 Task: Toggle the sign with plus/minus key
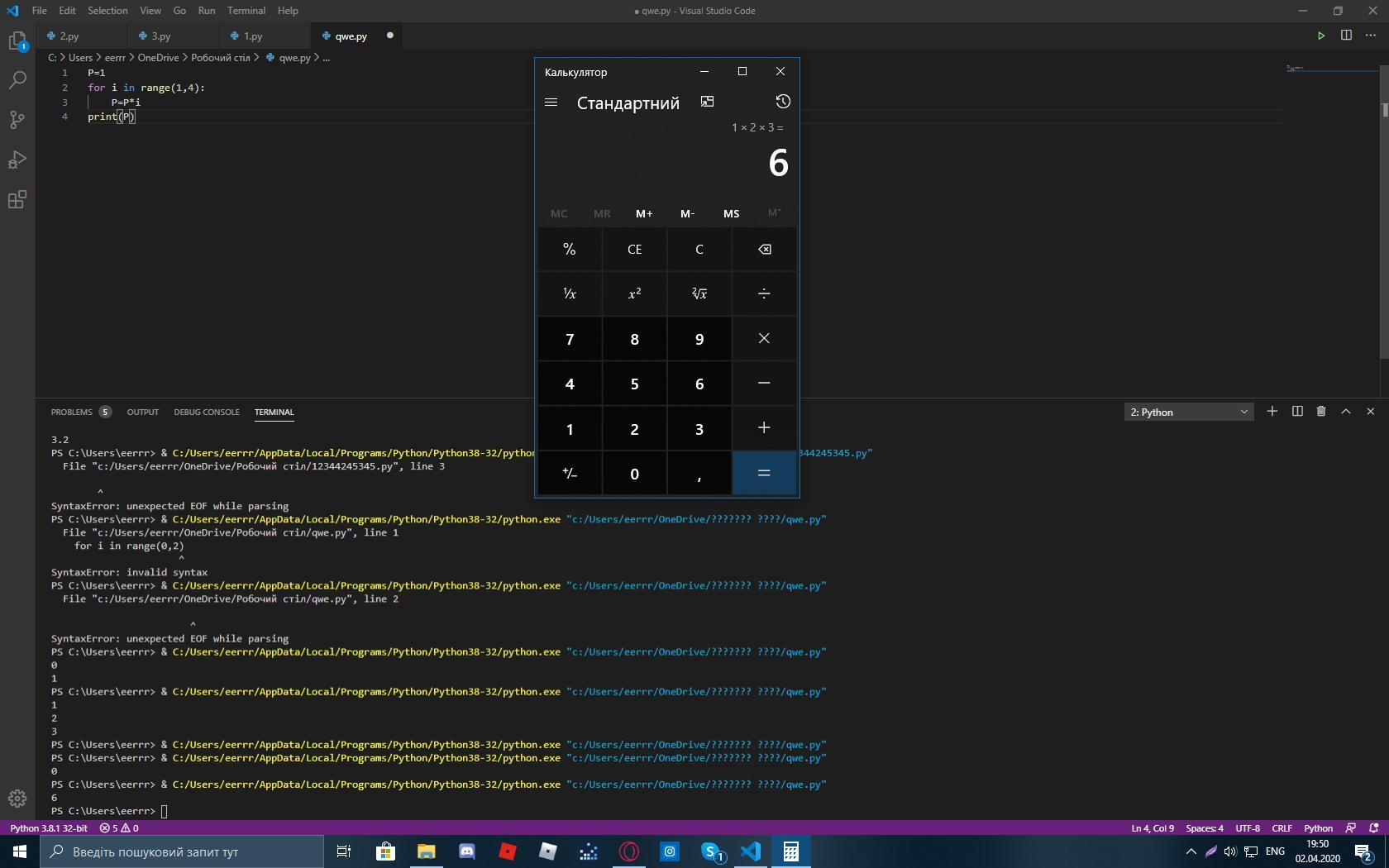[570, 474]
